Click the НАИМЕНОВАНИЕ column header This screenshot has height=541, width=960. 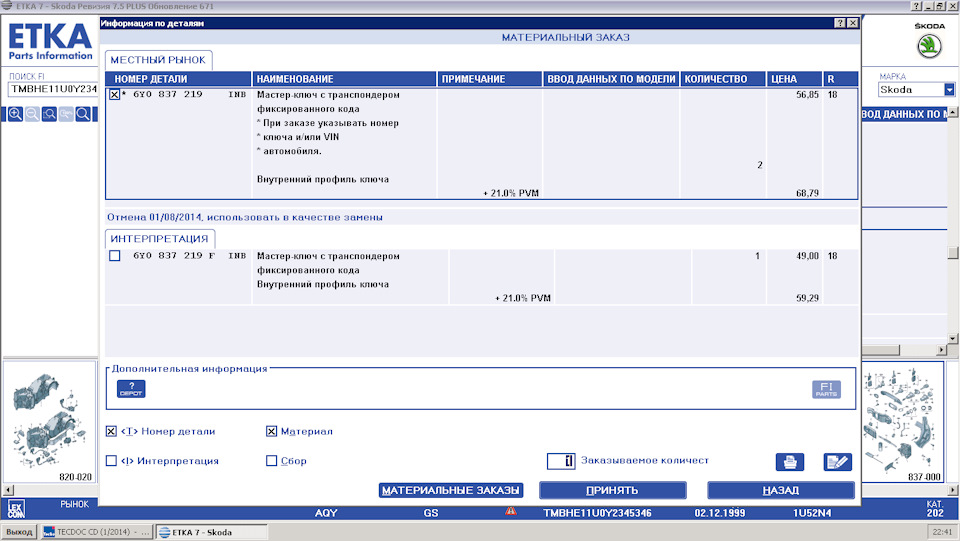coord(345,79)
